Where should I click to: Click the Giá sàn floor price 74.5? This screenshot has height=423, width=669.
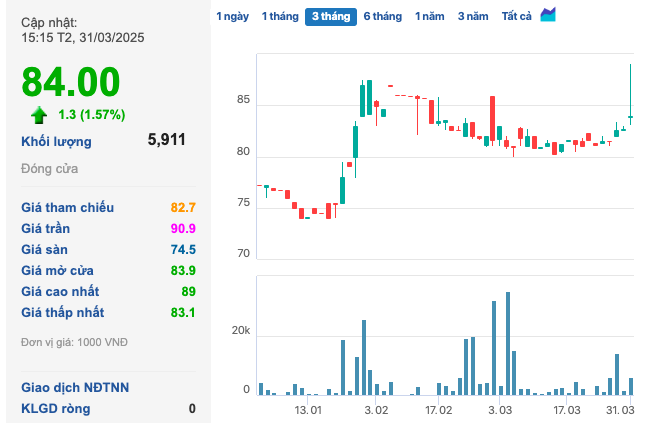tap(183, 249)
